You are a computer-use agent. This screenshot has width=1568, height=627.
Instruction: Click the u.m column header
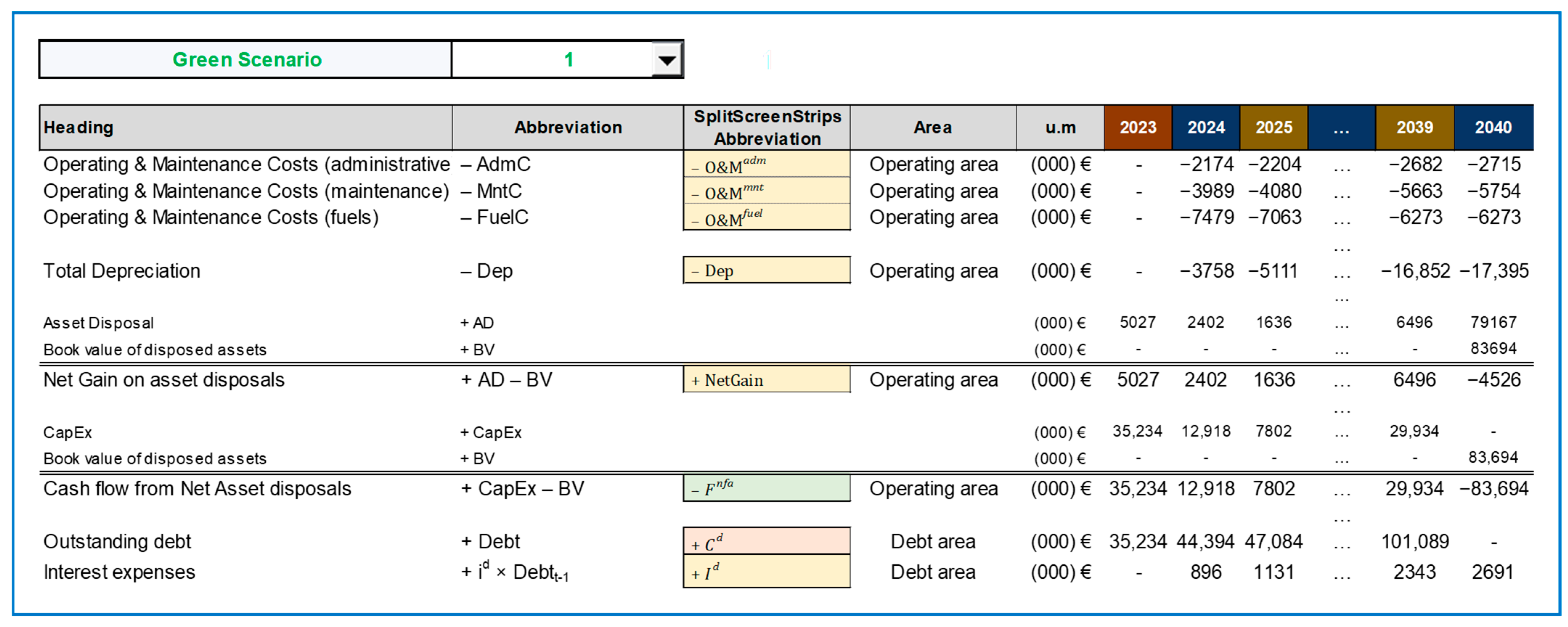point(1060,128)
